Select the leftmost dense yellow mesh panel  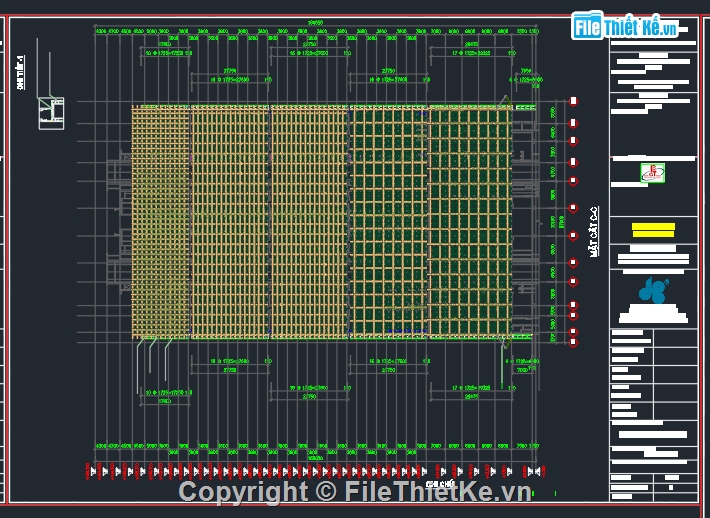click(x=160, y=222)
